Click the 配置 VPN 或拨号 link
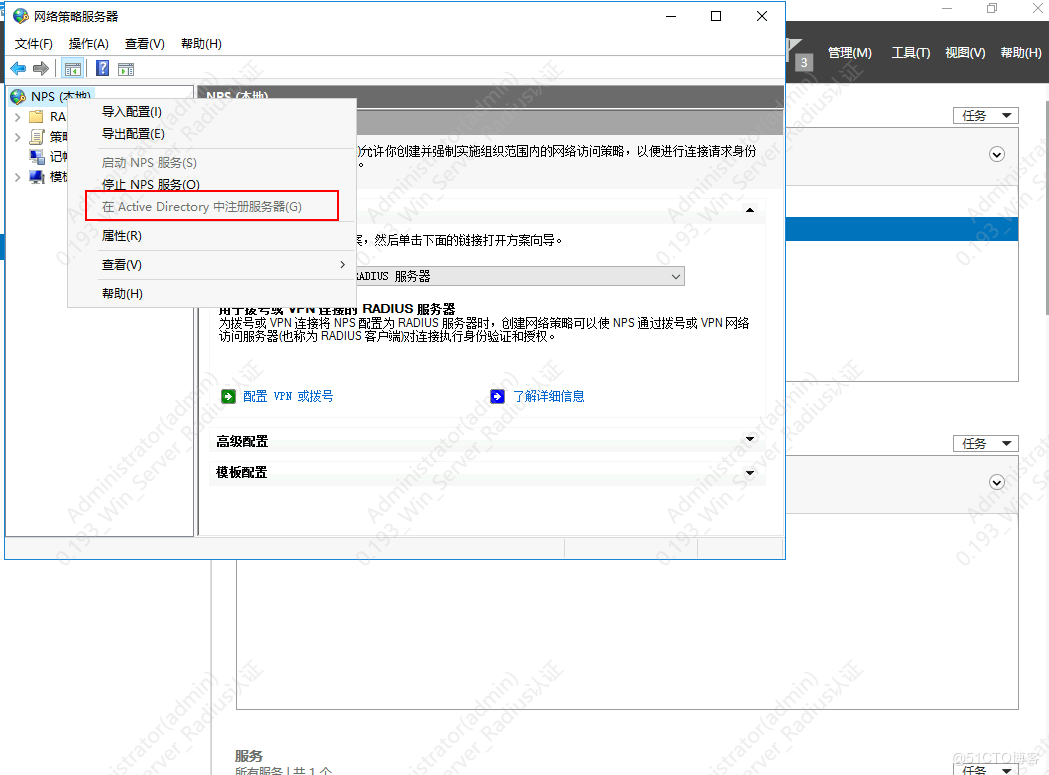 tap(288, 396)
